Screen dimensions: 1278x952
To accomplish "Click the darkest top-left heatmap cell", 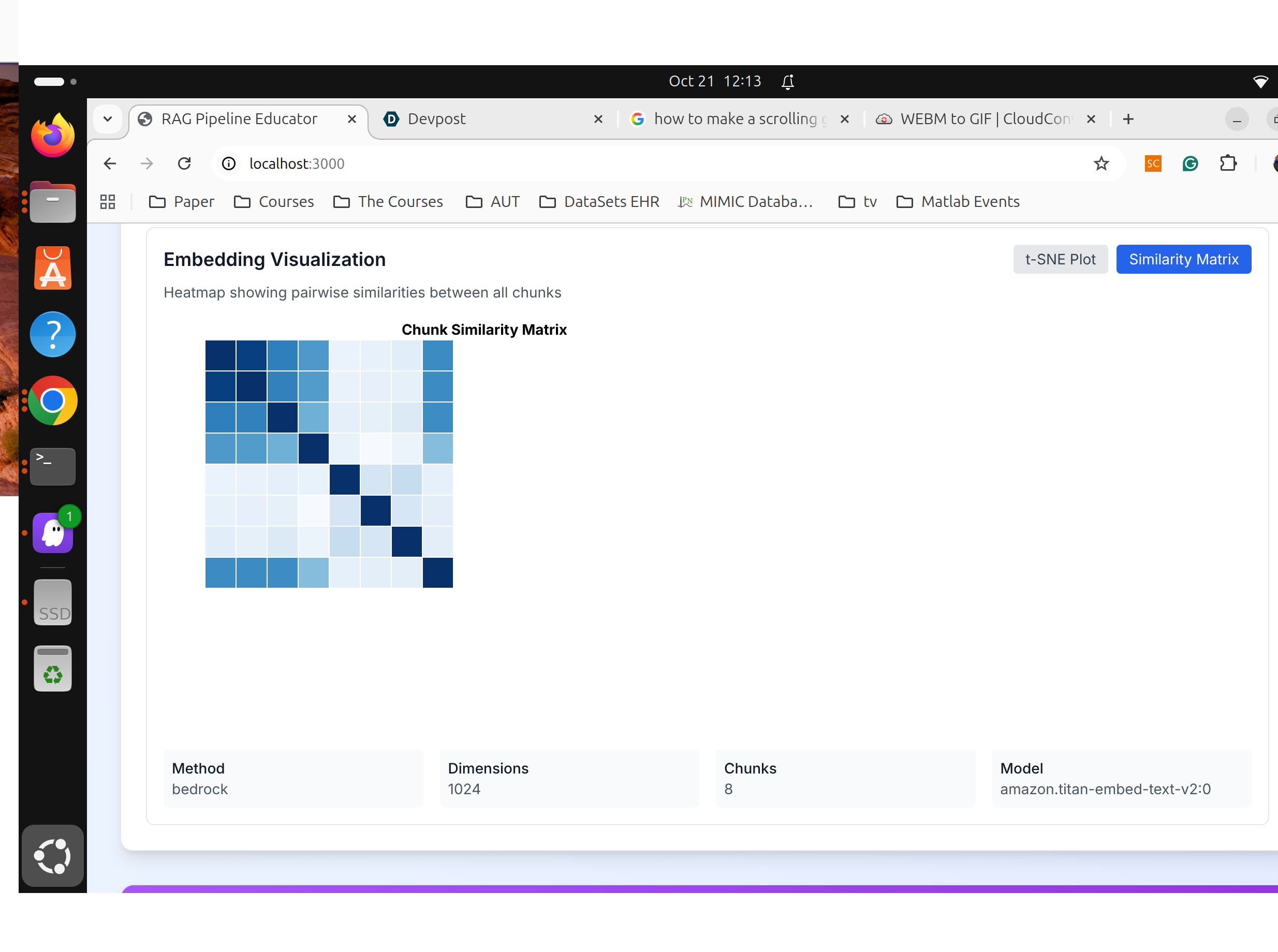I will 220,355.
